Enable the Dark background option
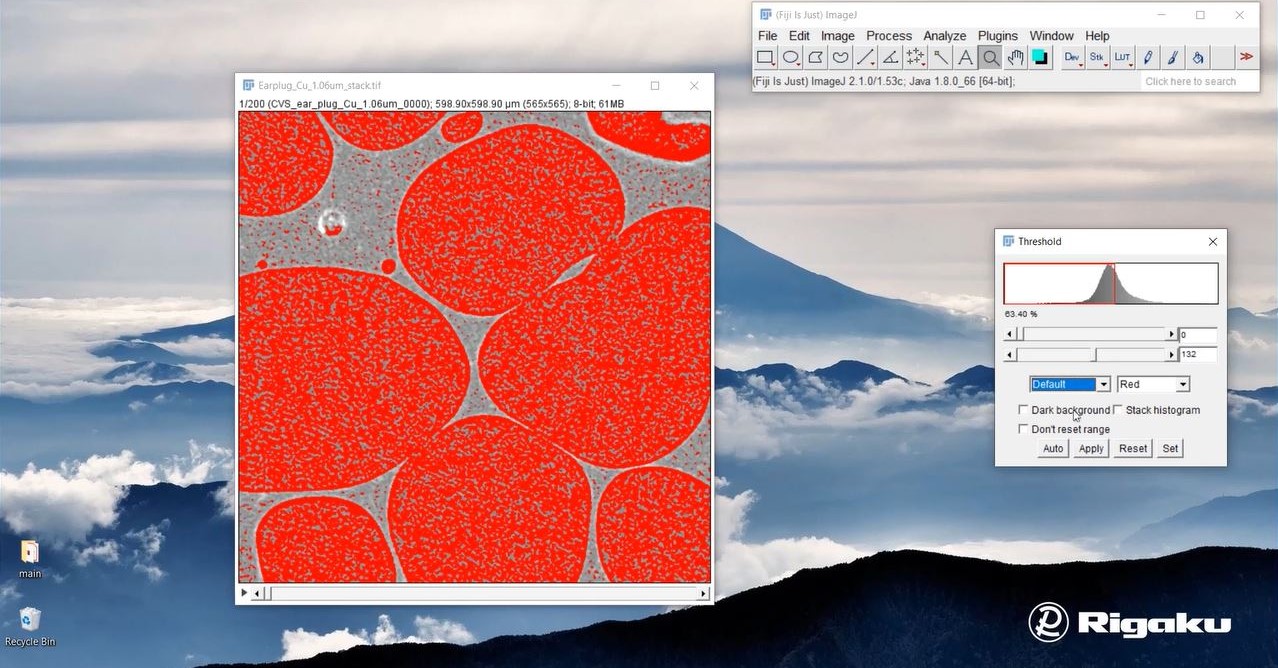The height and width of the screenshot is (668, 1278). 1023,410
